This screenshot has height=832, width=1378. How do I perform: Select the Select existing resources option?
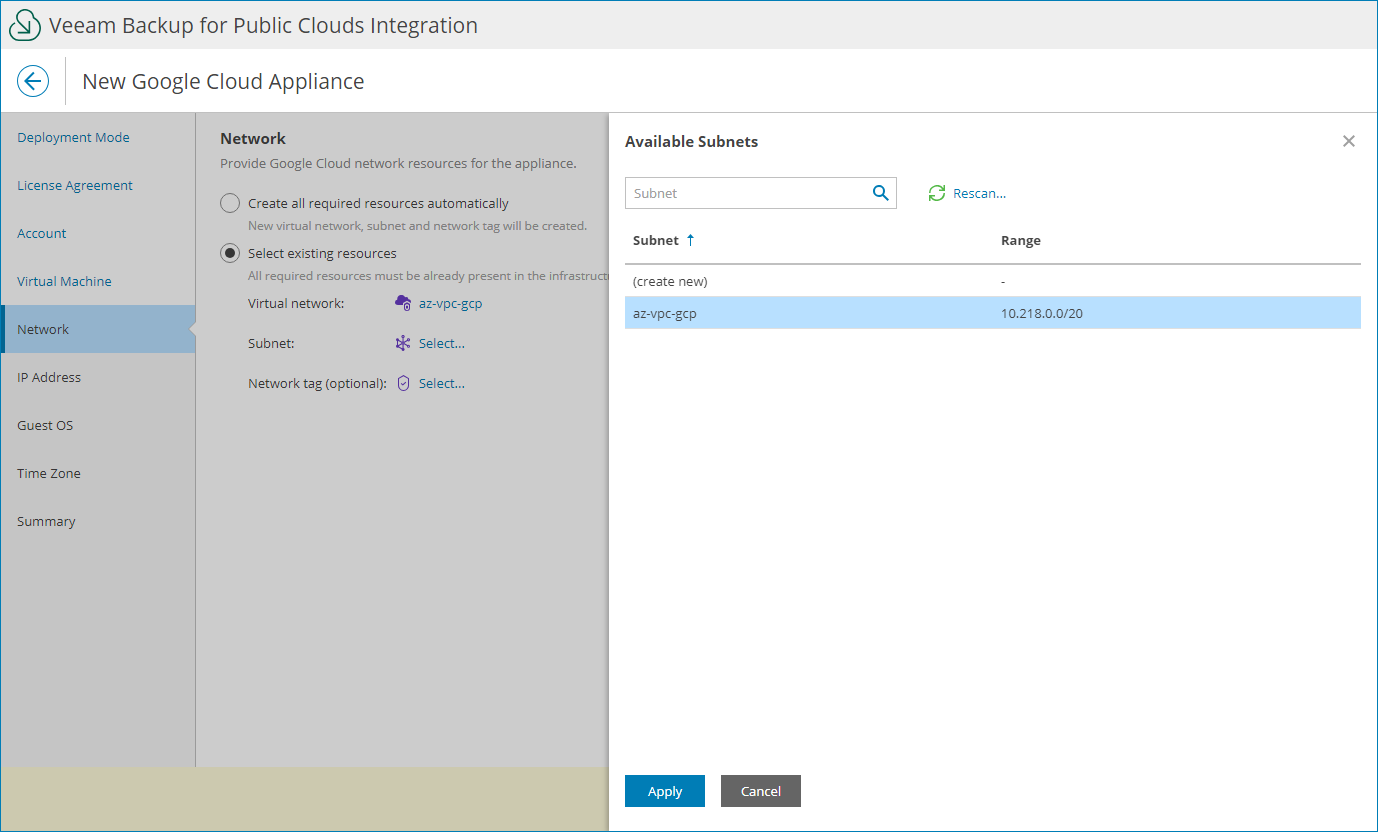pyautogui.click(x=229, y=253)
